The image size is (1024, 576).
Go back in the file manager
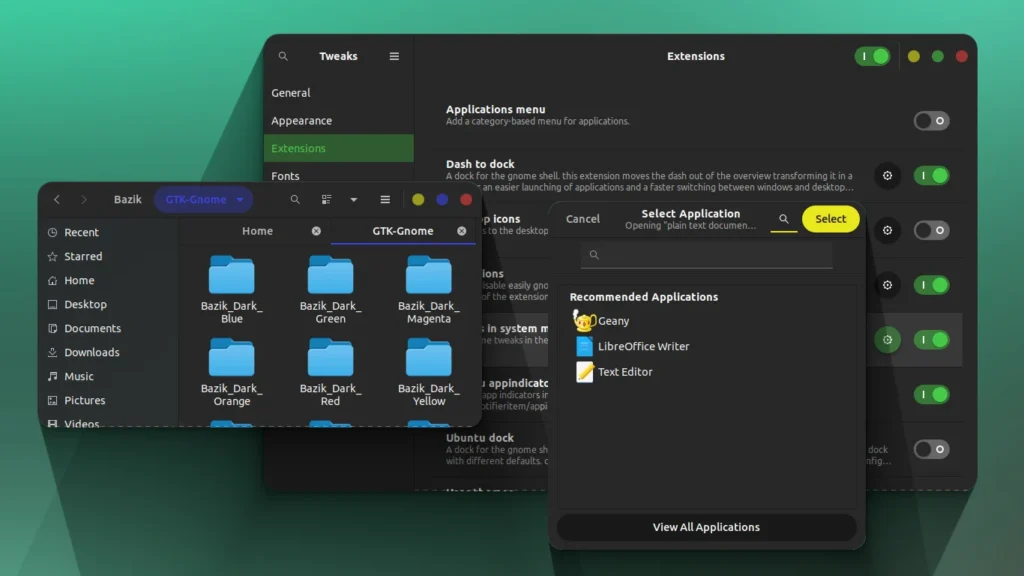coord(57,200)
